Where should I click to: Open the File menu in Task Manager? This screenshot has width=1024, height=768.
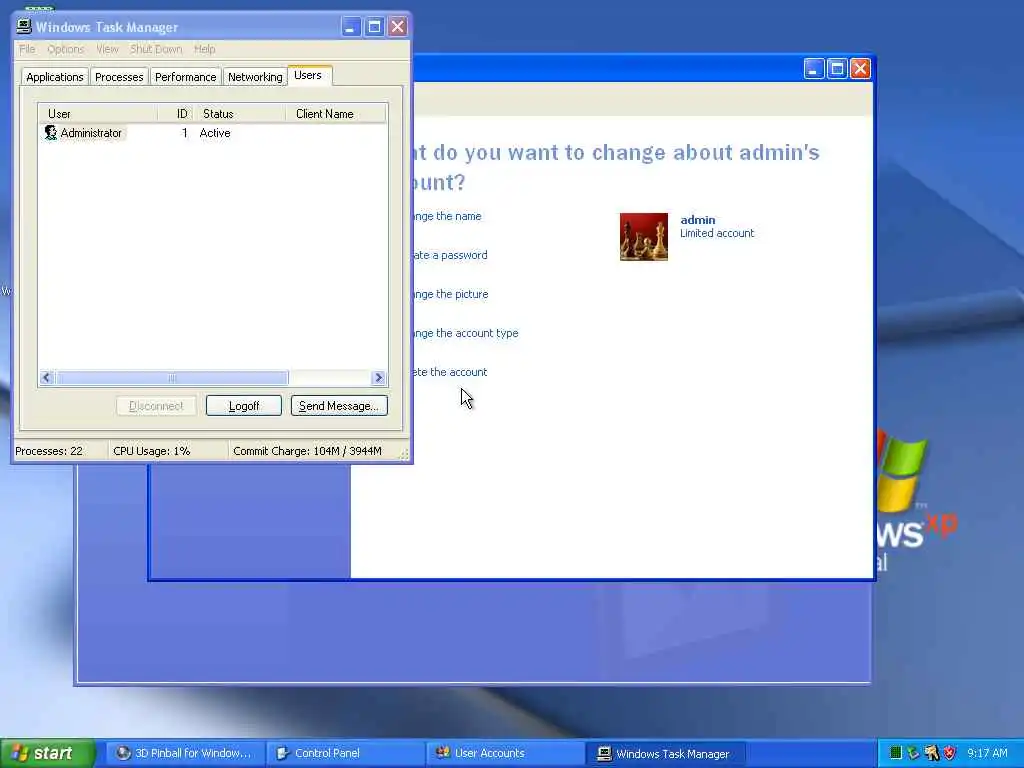click(x=27, y=49)
